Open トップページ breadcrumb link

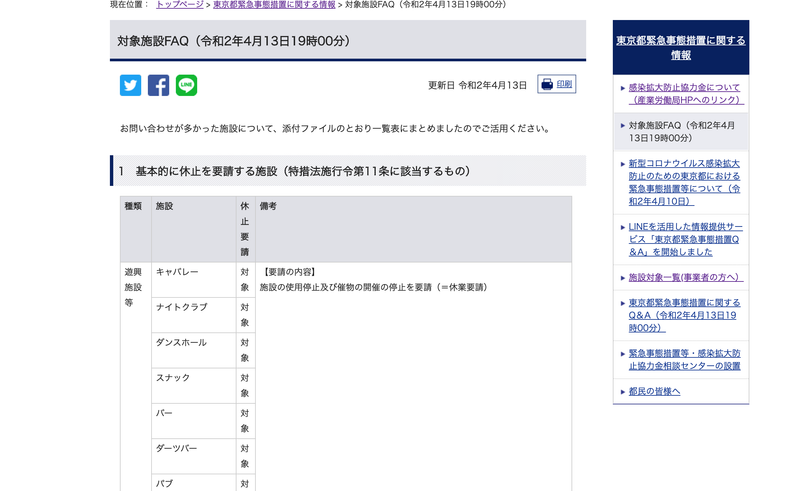[180, 5]
